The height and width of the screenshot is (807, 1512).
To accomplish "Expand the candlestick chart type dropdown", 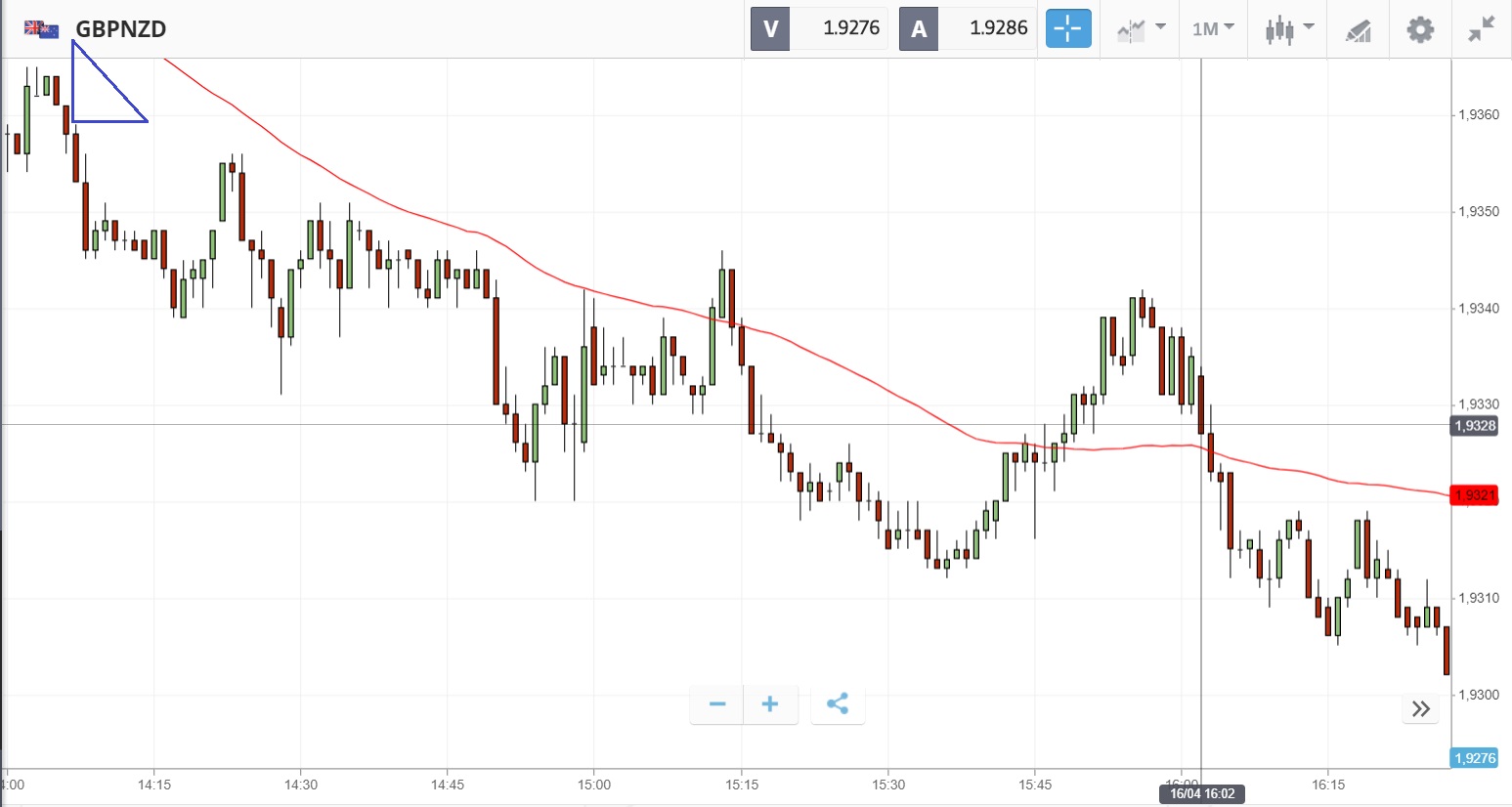I will [x=1288, y=29].
